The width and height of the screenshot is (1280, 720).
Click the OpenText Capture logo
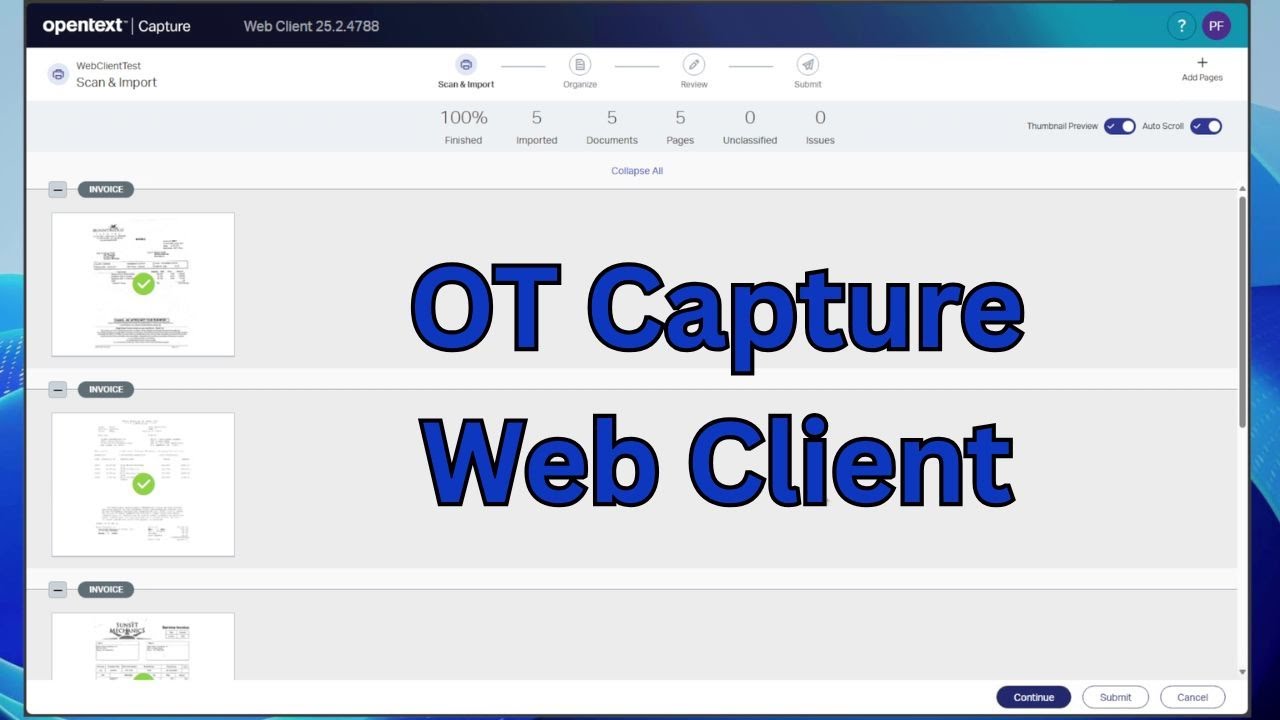pyautogui.click(x=116, y=26)
